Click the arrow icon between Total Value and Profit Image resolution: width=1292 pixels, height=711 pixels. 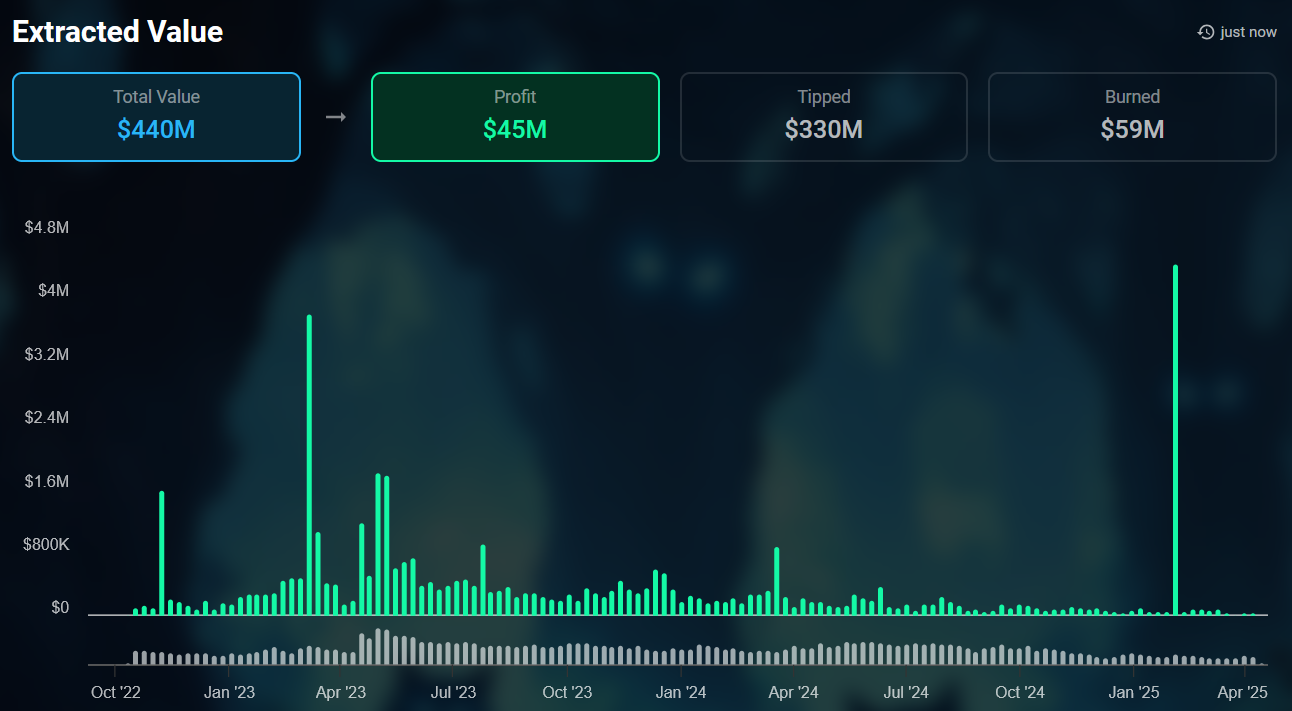(x=336, y=117)
